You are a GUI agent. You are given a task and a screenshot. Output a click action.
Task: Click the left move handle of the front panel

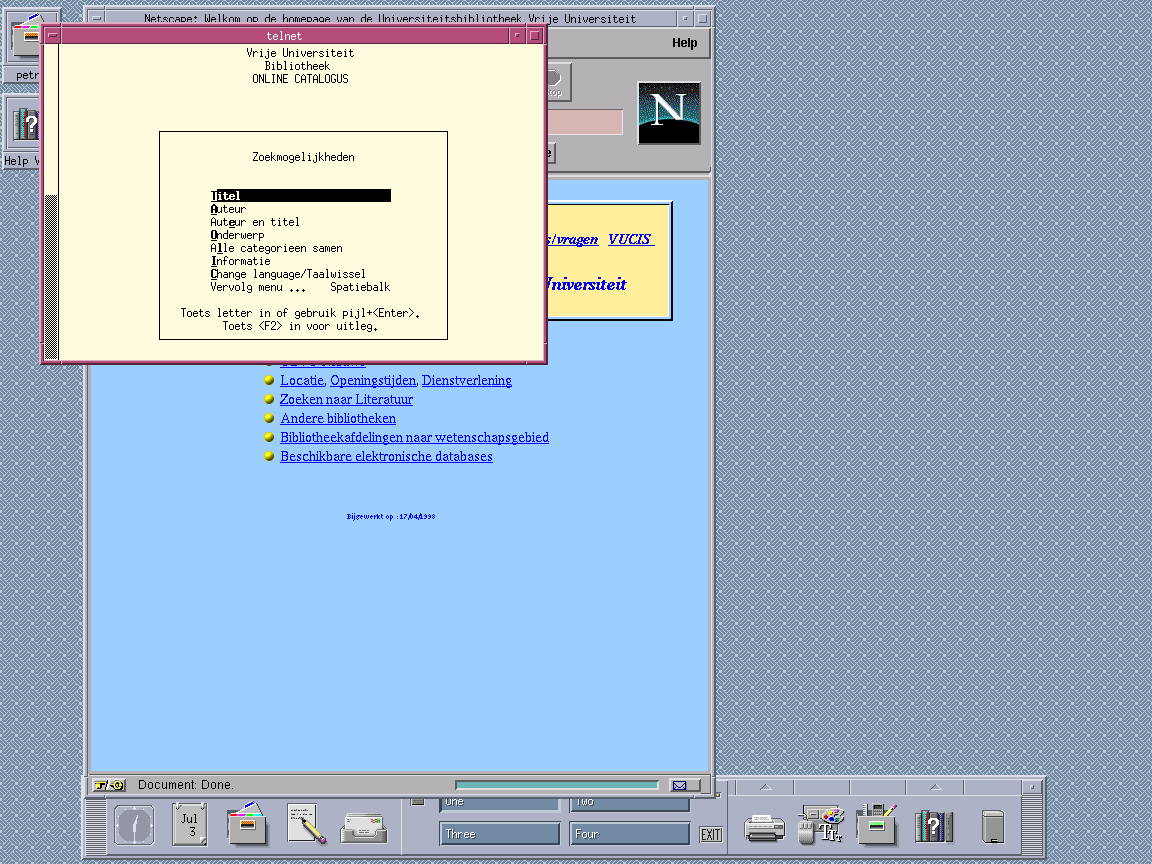click(x=96, y=827)
